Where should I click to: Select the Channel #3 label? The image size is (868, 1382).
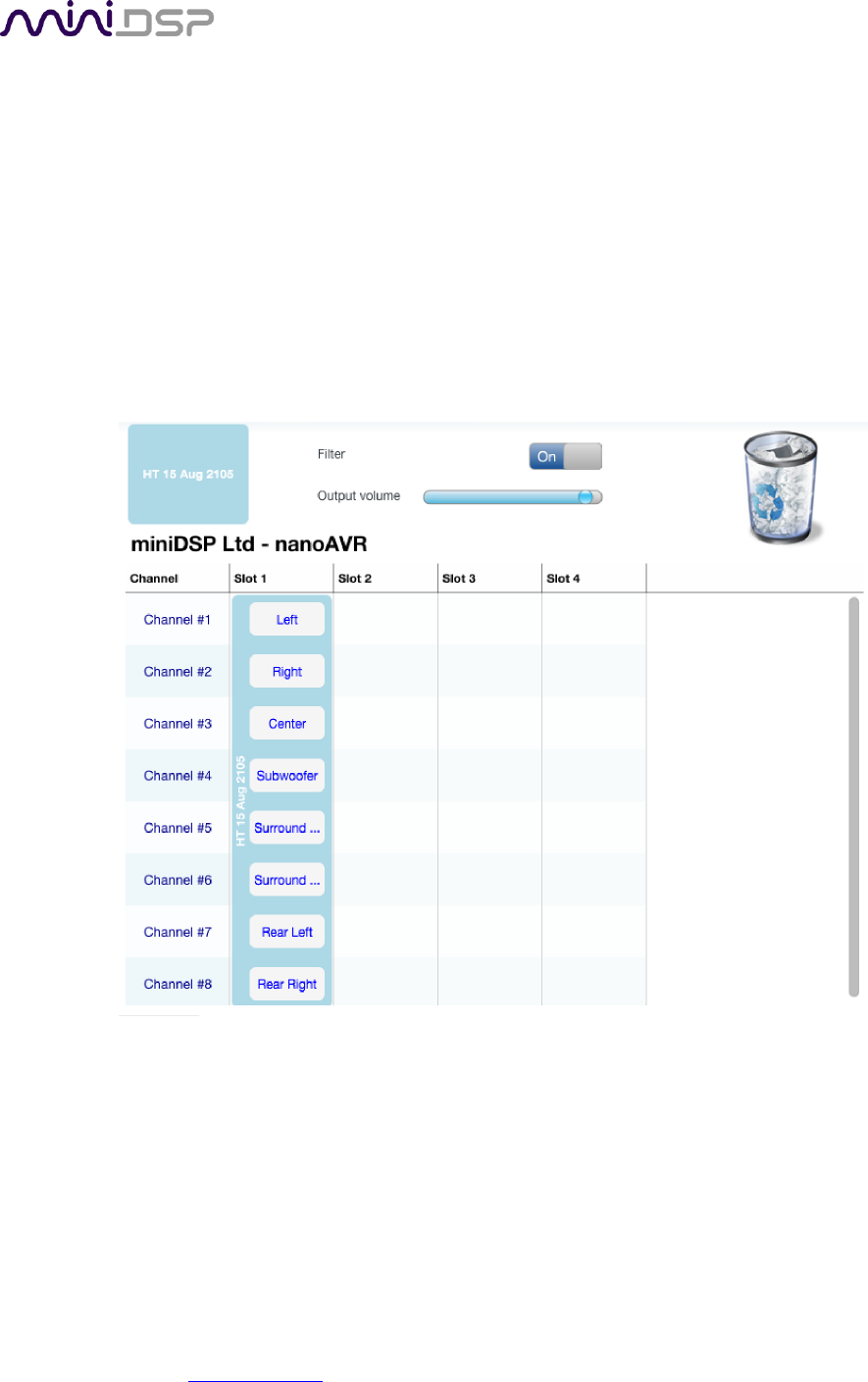point(178,724)
